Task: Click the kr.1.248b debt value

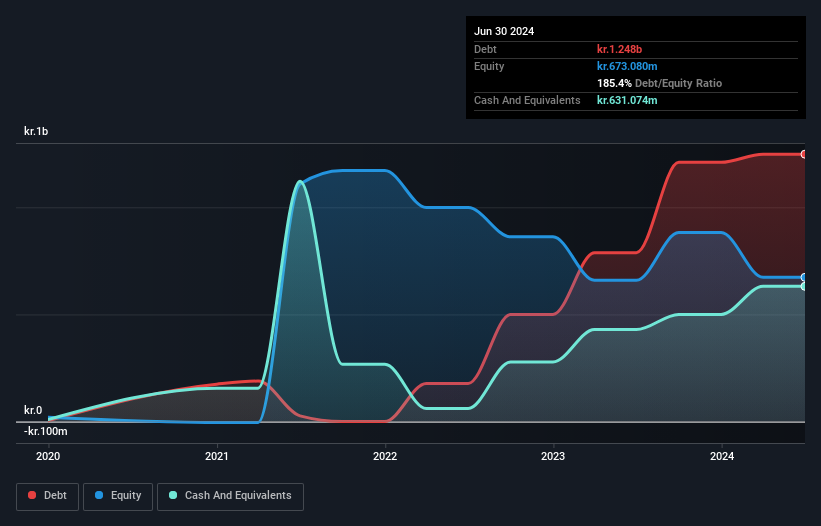Action: click(619, 49)
